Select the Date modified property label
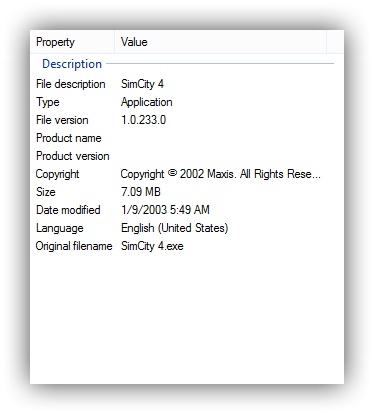Viewport: 374px width, 414px height. (x=68, y=210)
